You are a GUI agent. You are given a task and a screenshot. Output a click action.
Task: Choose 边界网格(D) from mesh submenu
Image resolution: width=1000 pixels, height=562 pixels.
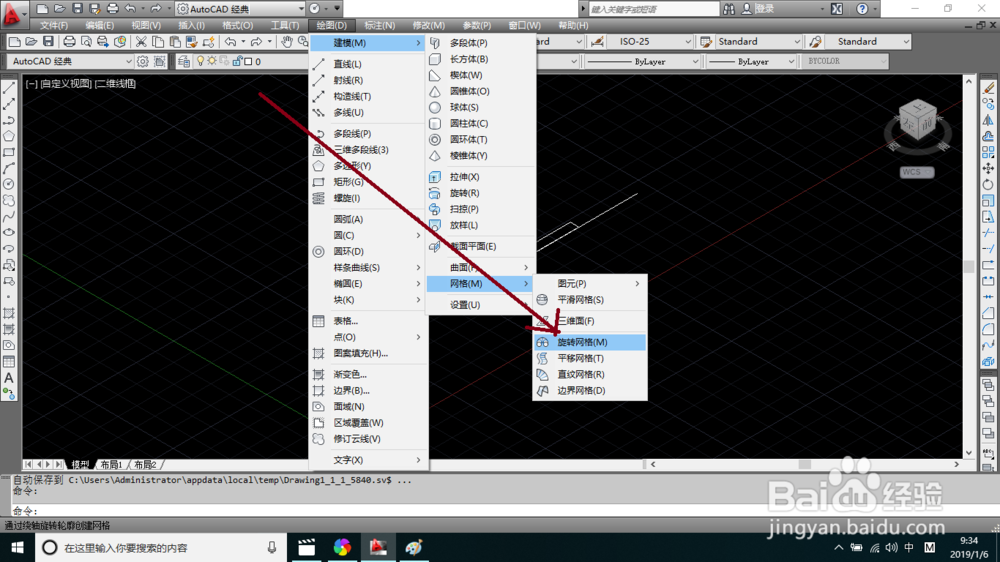tap(590, 390)
